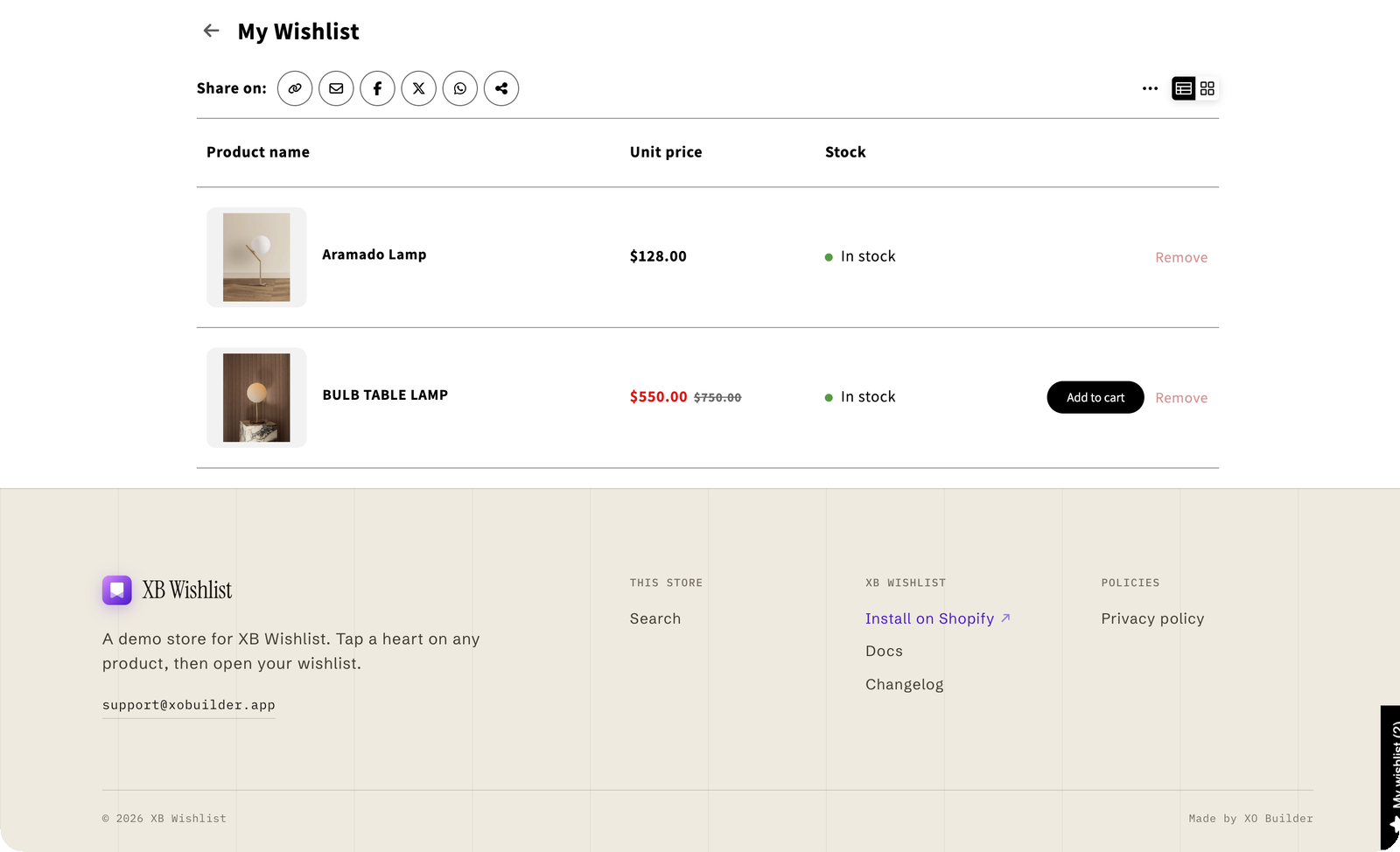Open the BULB TABLE LAMP product name
Viewport: 1400px width, 852px height.
385,395
